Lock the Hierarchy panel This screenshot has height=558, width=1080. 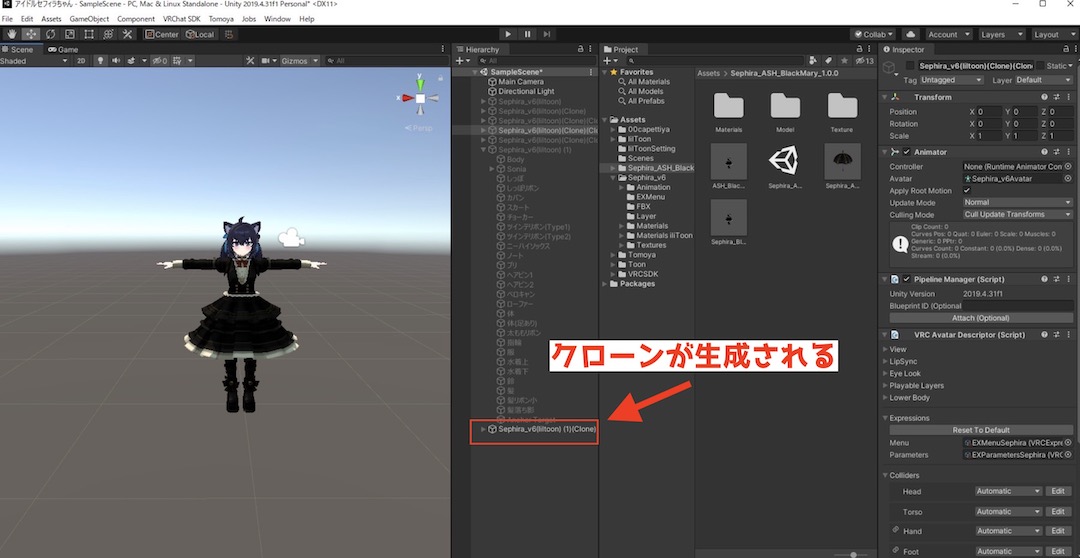point(580,49)
